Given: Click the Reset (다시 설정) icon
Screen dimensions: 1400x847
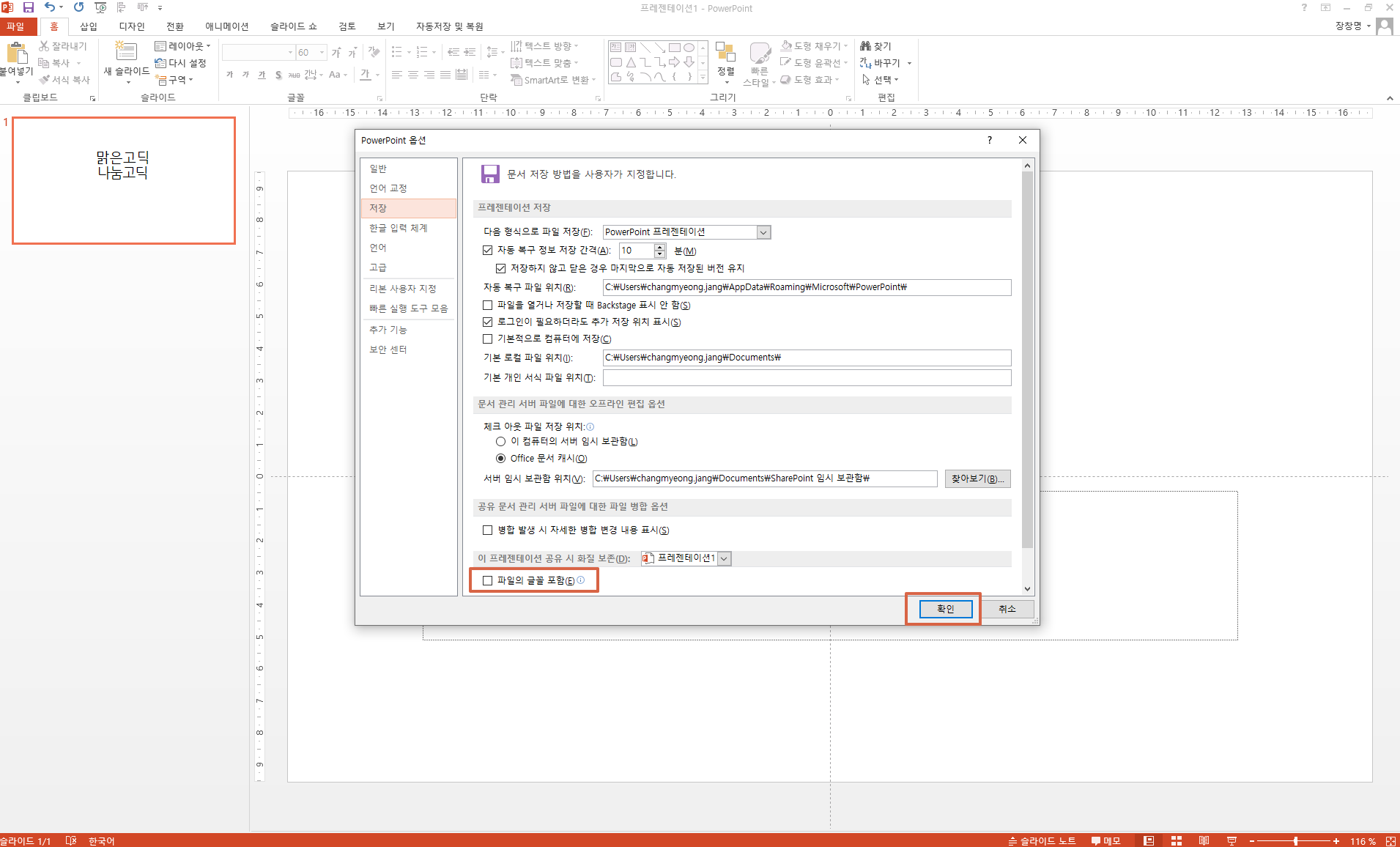Looking at the screenshot, I should [160, 63].
